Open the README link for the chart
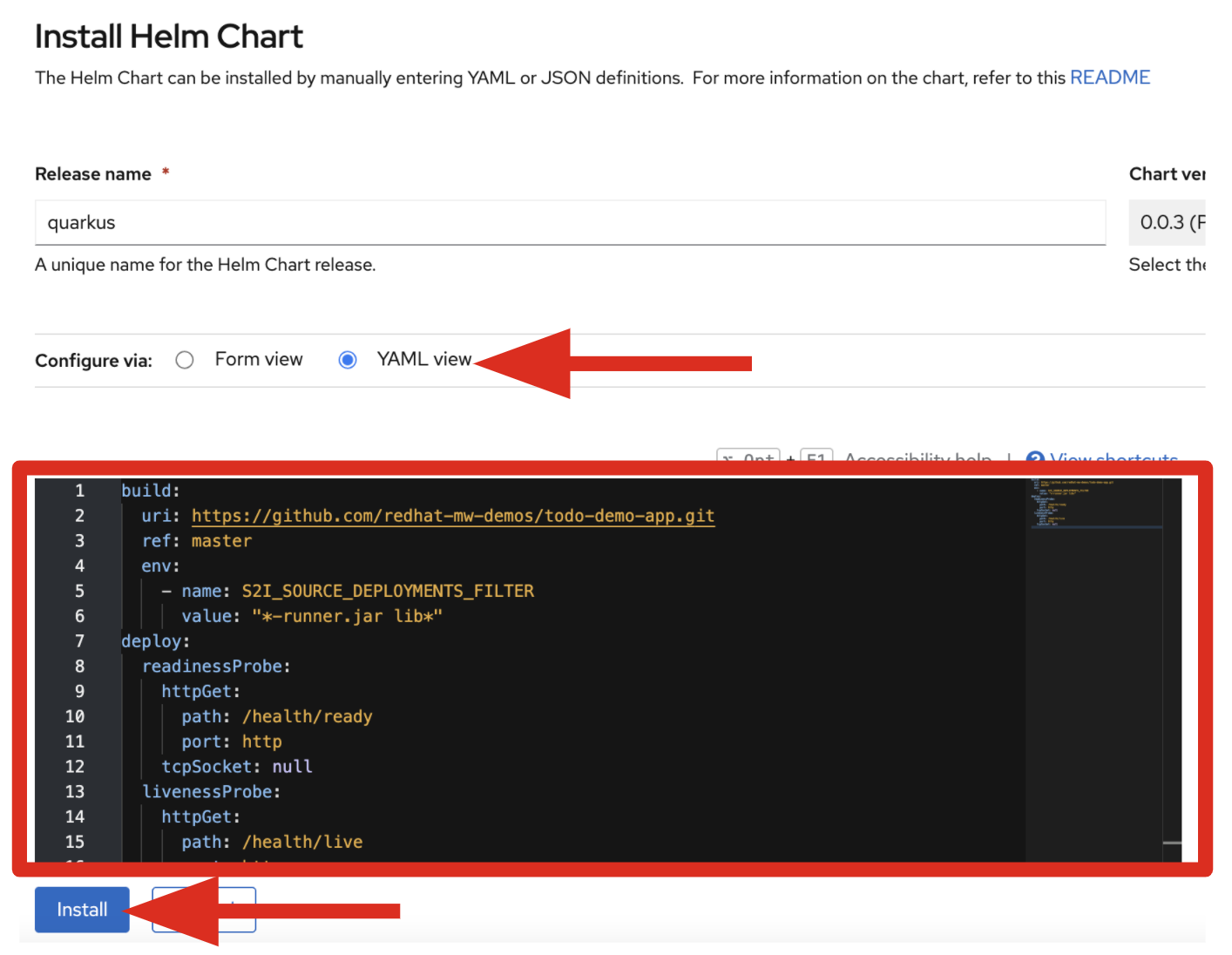Viewport: 1232px width, 955px height. [x=1109, y=78]
